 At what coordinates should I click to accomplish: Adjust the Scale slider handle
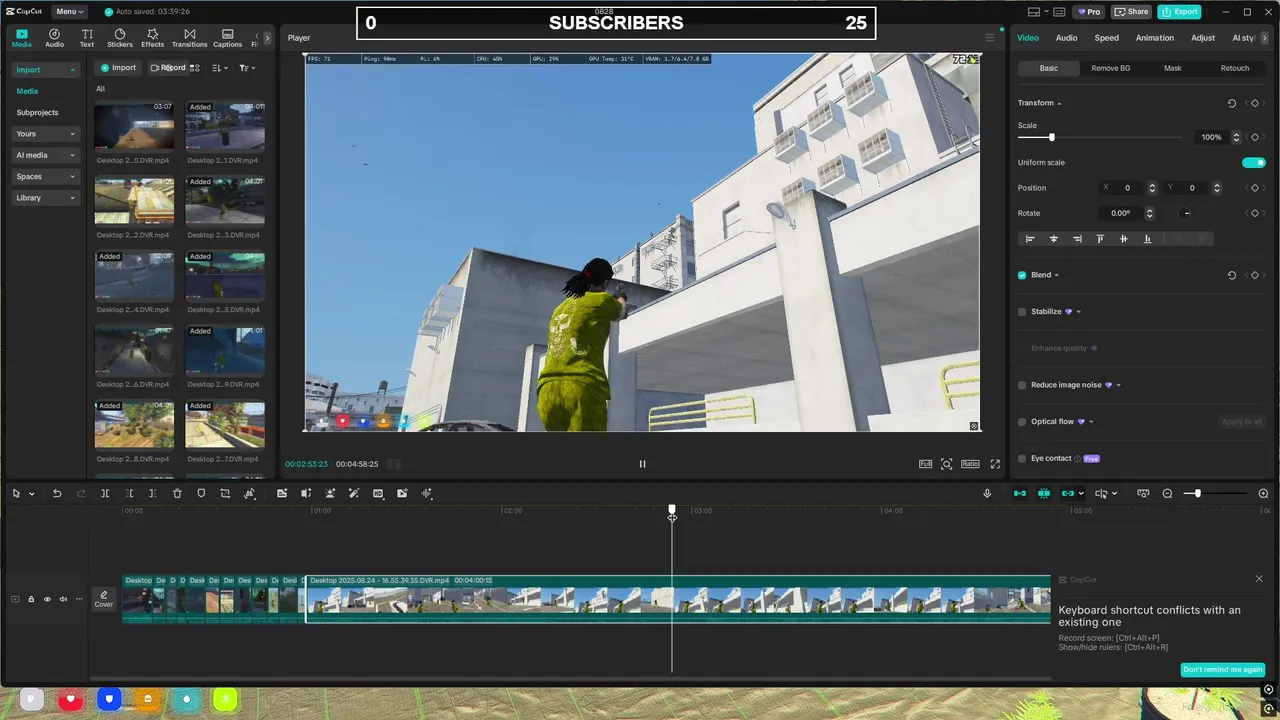point(1051,137)
